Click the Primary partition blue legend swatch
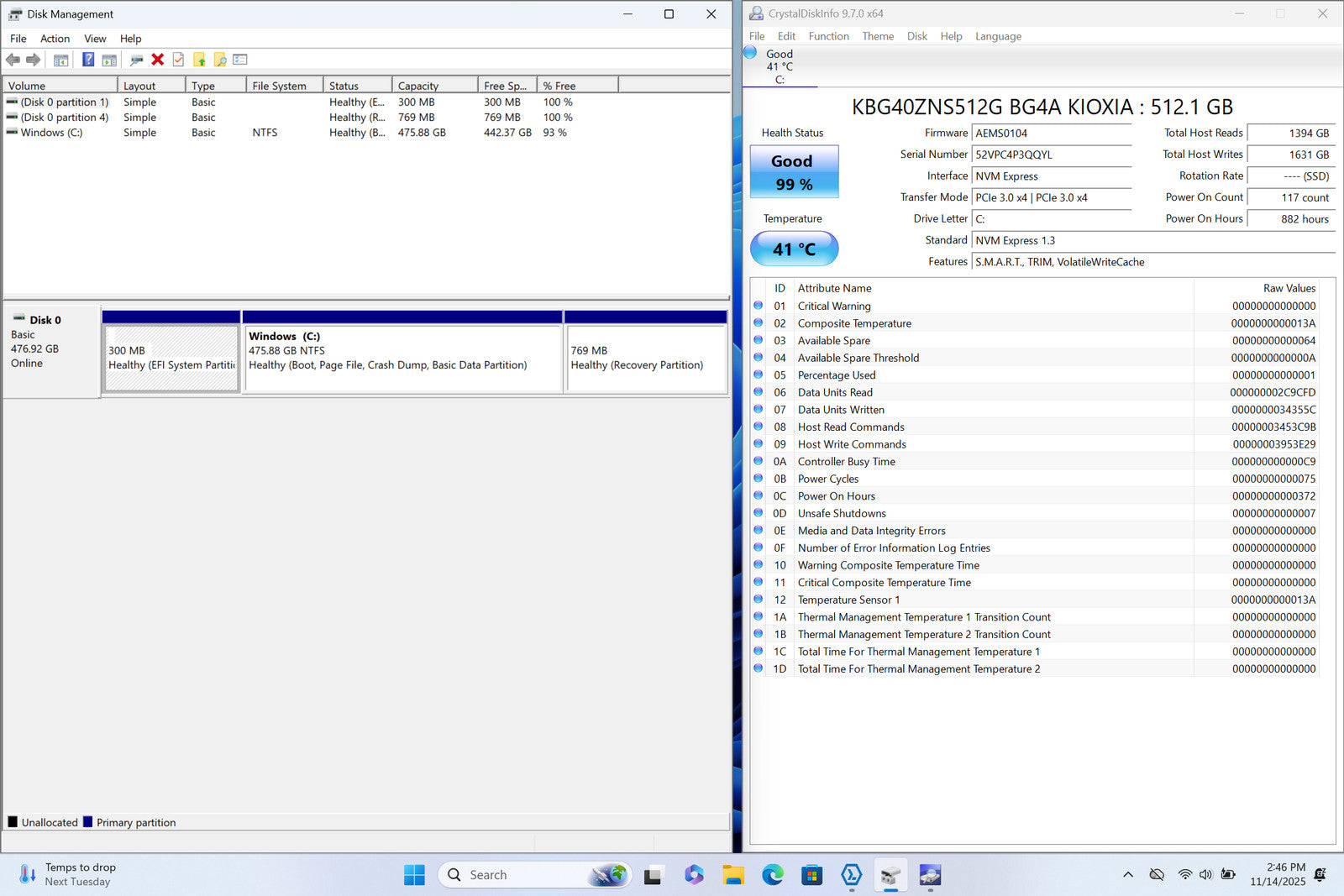The height and width of the screenshot is (896, 1344). pyautogui.click(x=87, y=822)
